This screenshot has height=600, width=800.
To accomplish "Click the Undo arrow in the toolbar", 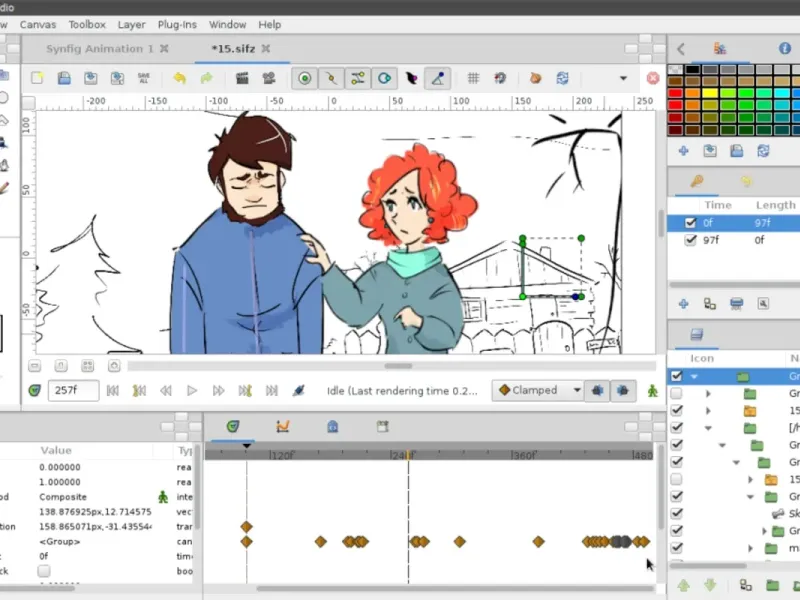I will (179, 78).
